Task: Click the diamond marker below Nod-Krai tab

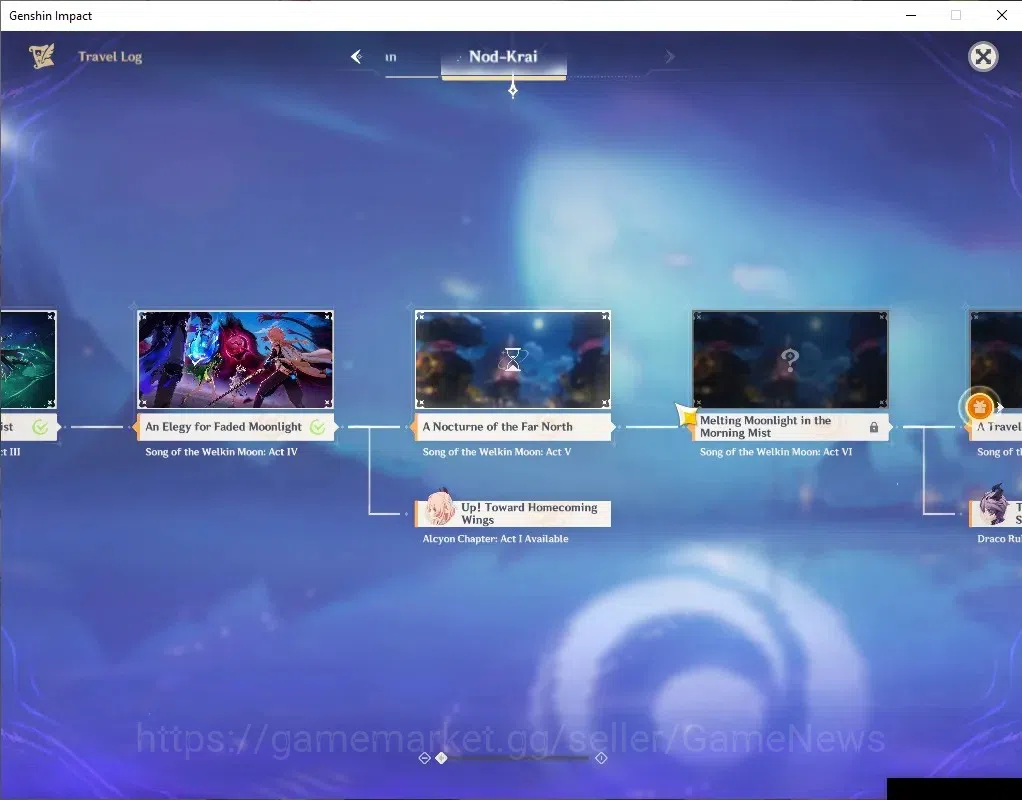Action: [x=513, y=90]
